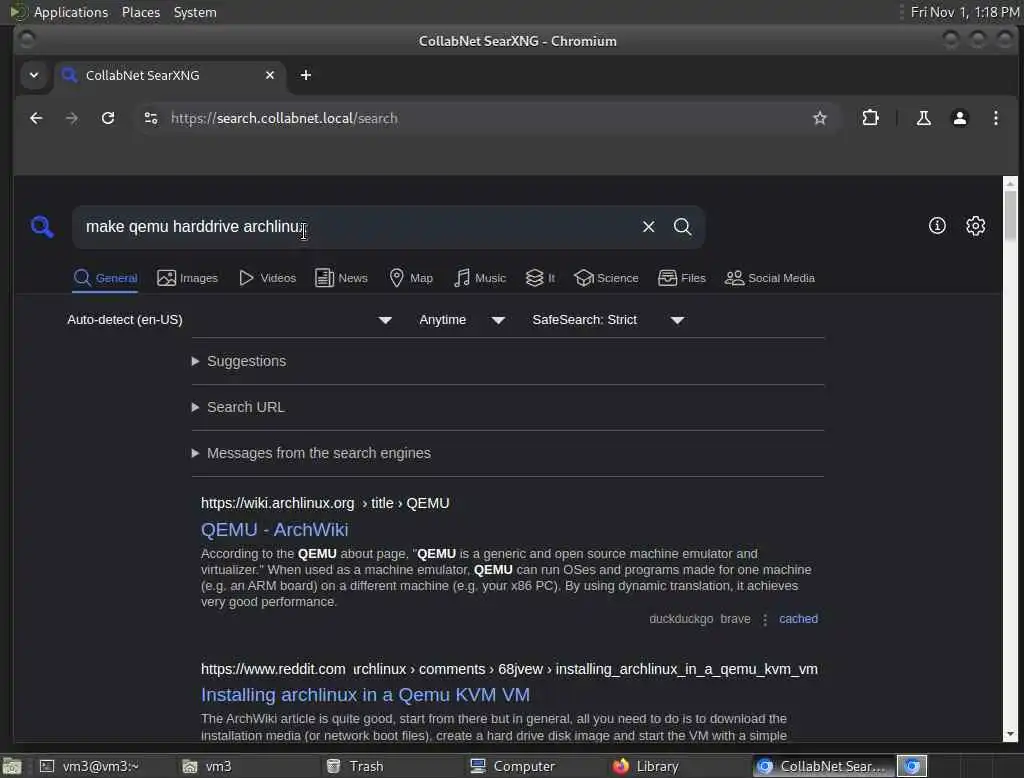Viewport: 1024px width, 778px height.
Task: Switch to the Social Media category
Action: [770, 278]
